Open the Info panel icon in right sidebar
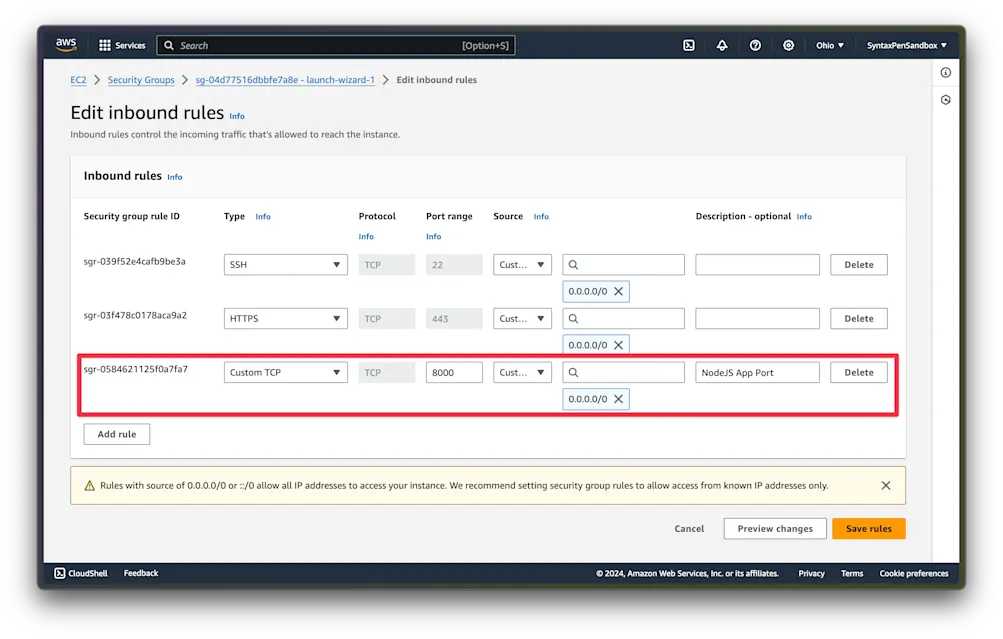 click(945, 72)
